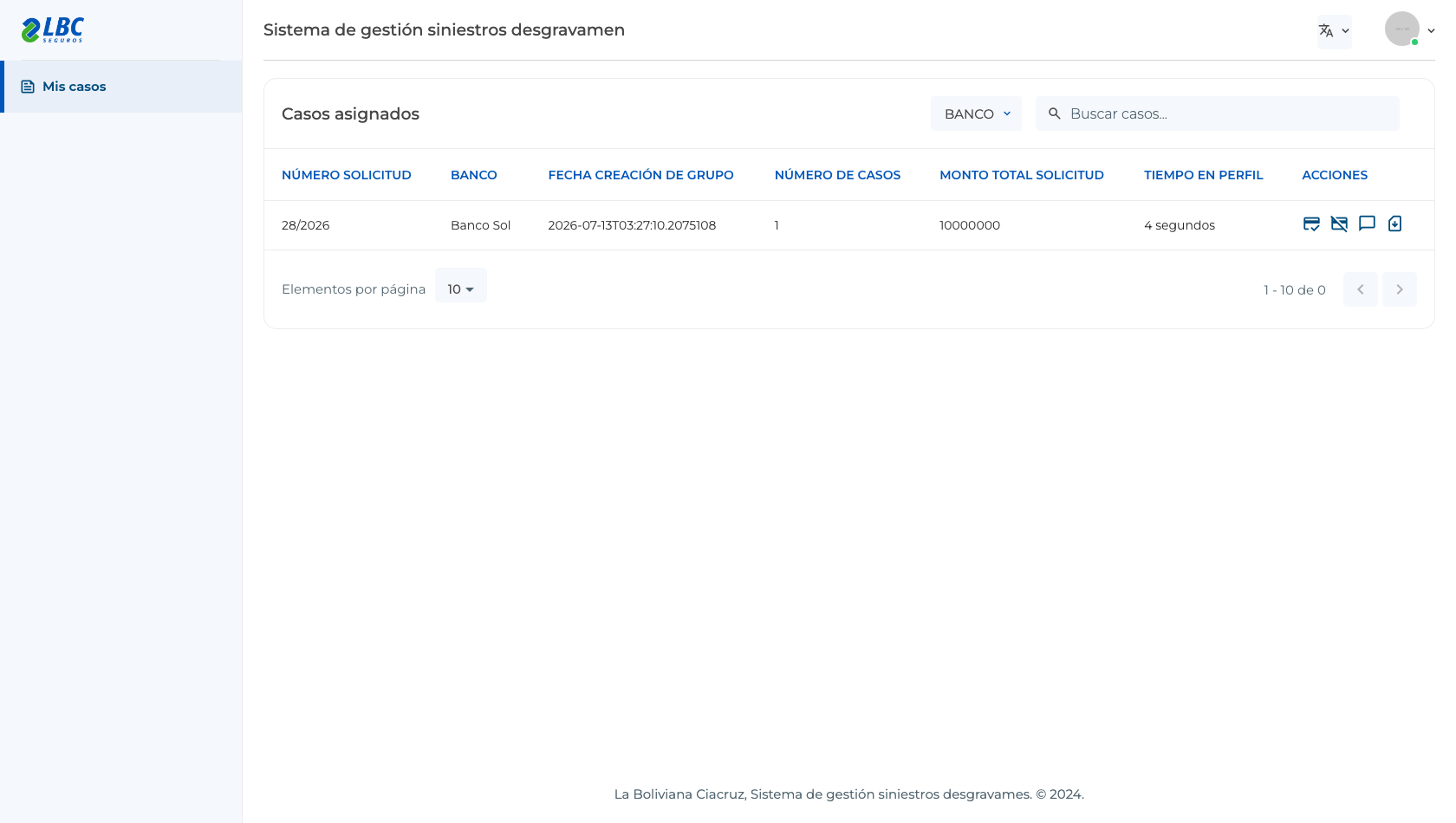Click the user avatar in header
This screenshot has width=1456, height=823.
[x=1401, y=29]
